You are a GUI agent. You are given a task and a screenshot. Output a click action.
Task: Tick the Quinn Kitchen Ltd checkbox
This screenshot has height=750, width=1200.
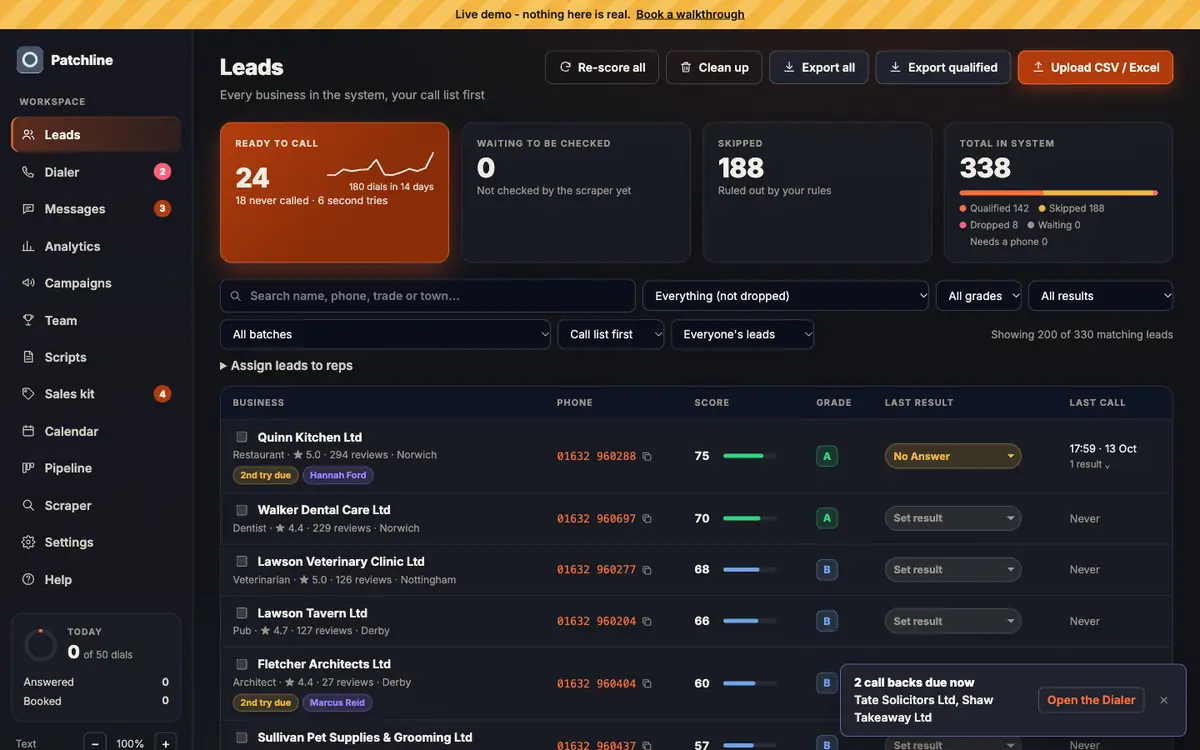(x=241, y=437)
